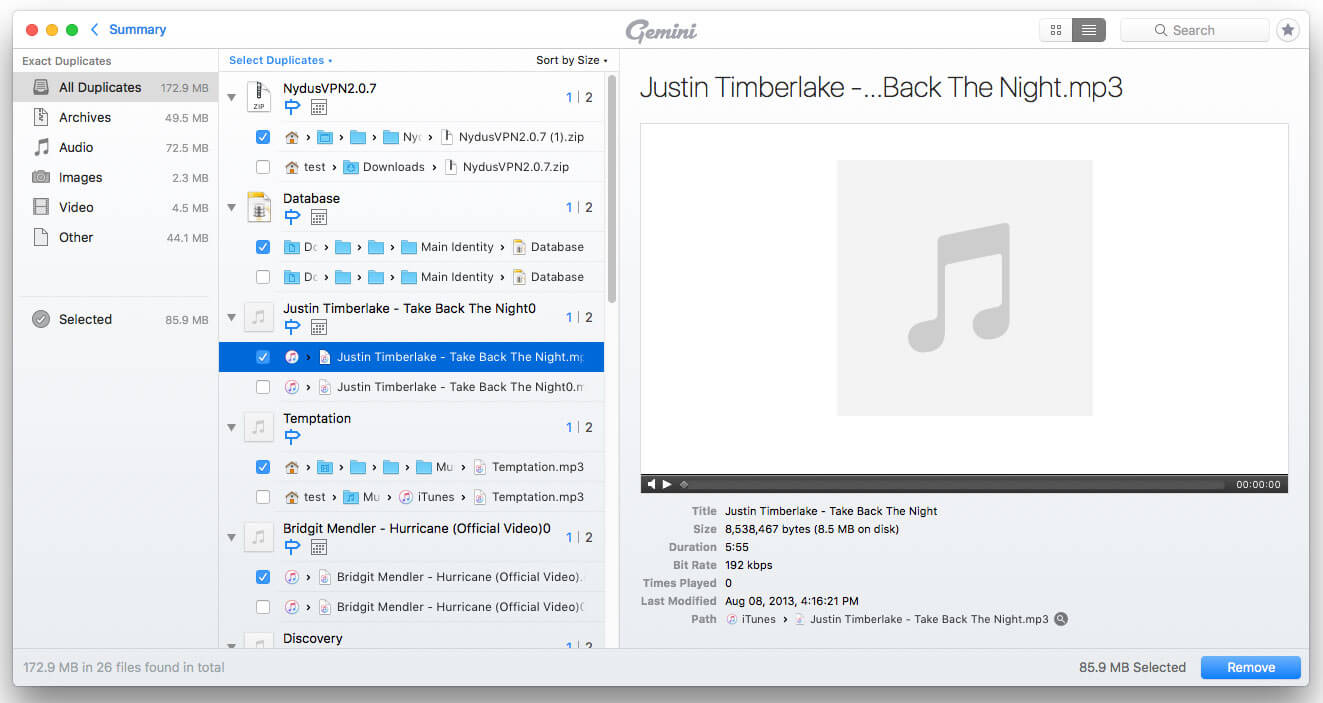Uncheck highlighted Take Back The Night.mp3 checkbox
1323x703 pixels.
pos(263,357)
